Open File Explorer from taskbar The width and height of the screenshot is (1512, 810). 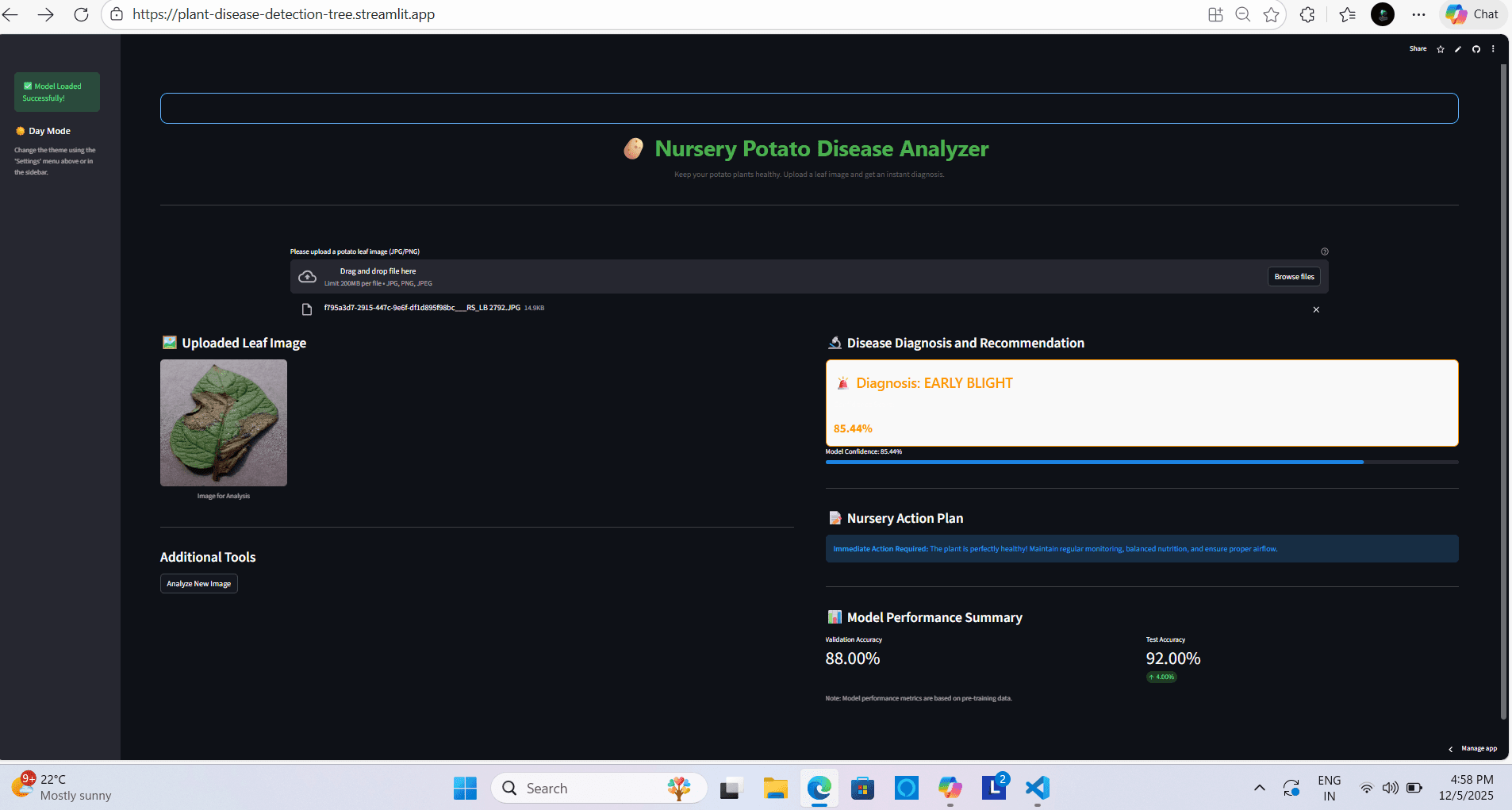pyautogui.click(x=775, y=788)
